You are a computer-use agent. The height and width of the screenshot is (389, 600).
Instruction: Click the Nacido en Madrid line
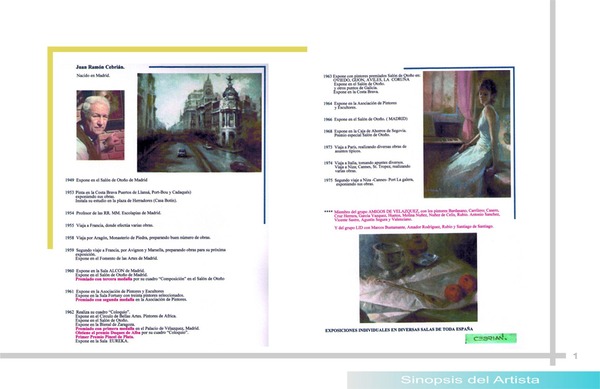(x=93, y=76)
